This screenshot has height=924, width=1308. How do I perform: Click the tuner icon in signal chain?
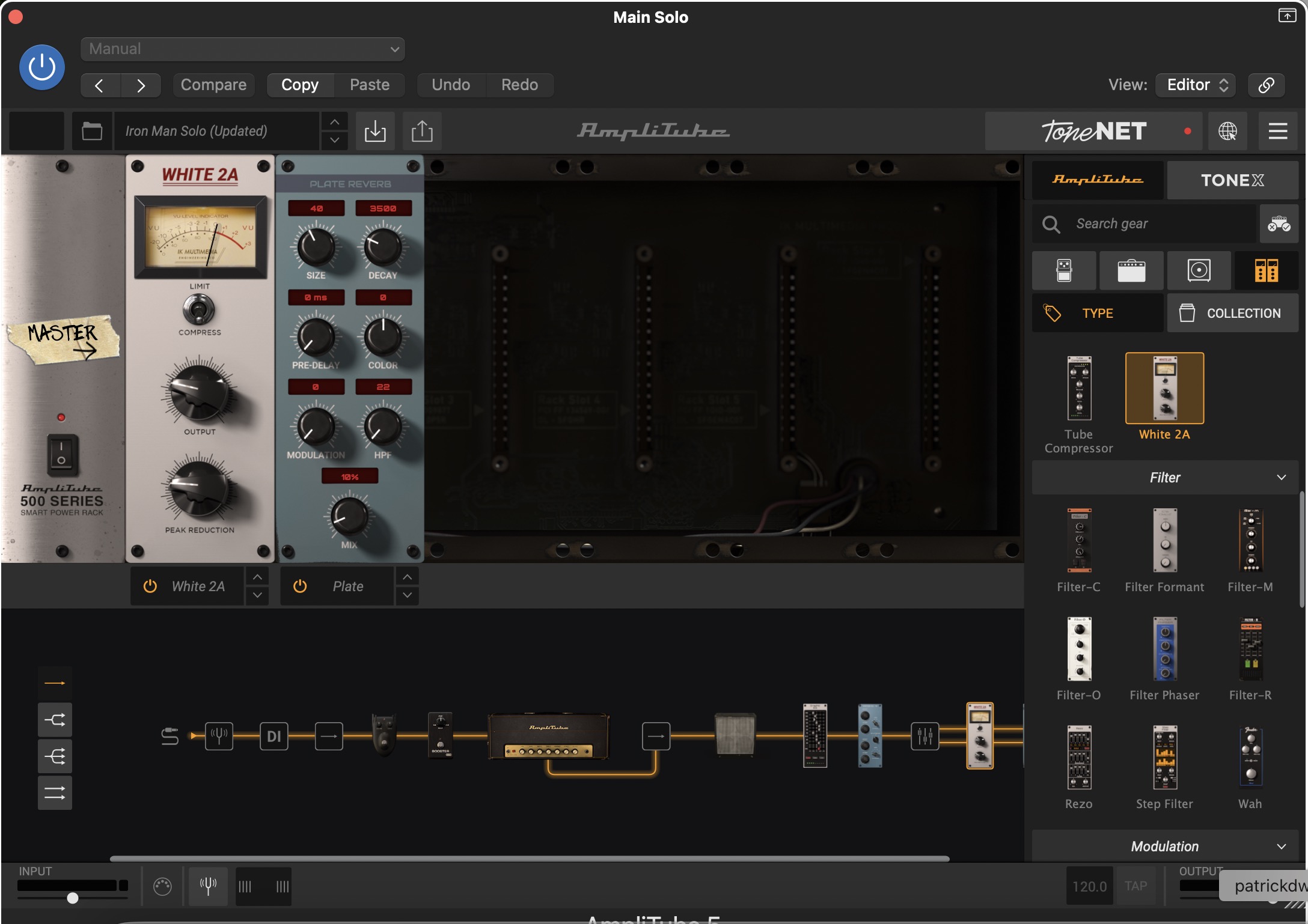[x=219, y=735]
